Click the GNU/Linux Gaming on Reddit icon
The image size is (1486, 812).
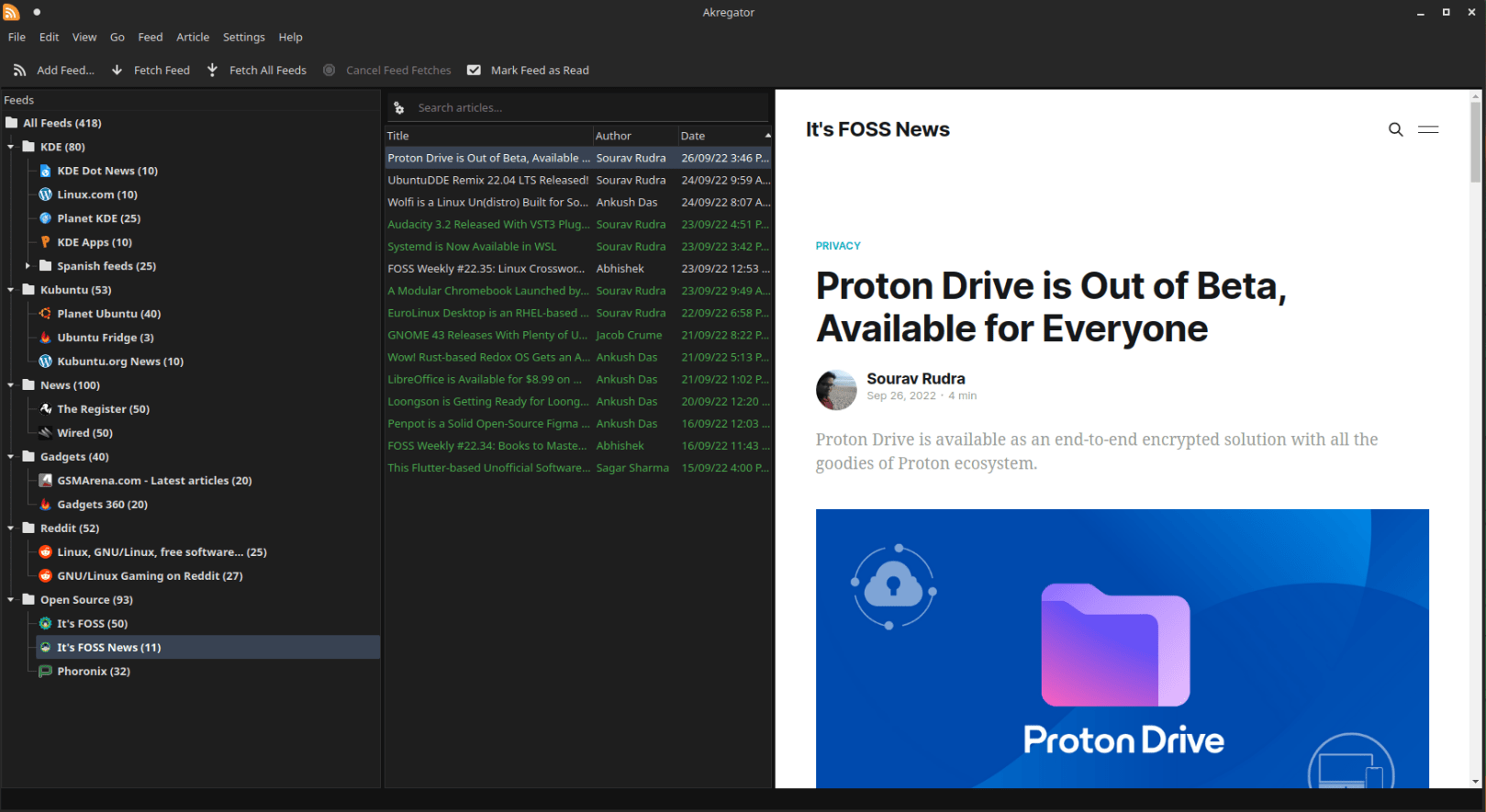tap(45, 576)
